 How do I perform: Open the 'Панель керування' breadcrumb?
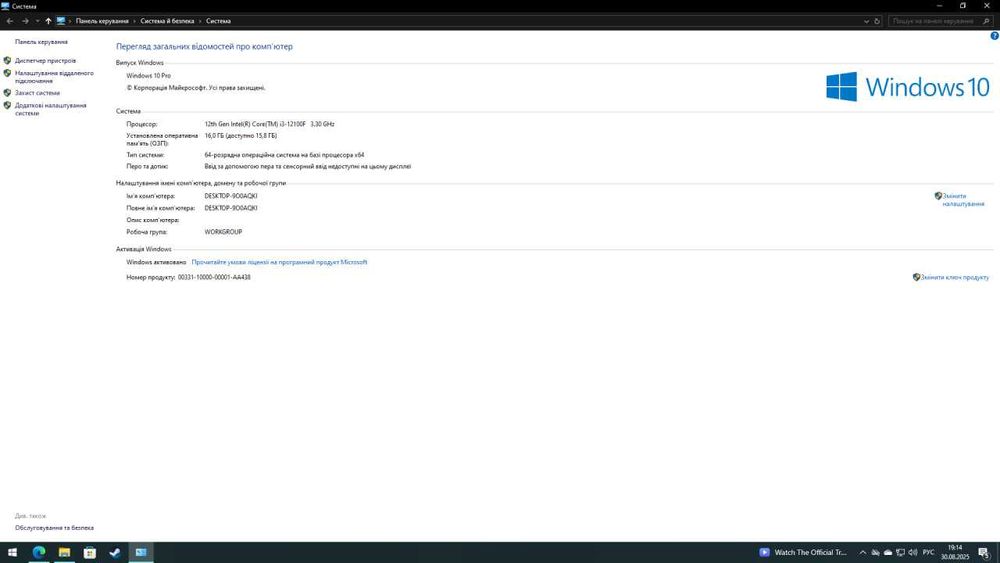click(x=102, y=21)
